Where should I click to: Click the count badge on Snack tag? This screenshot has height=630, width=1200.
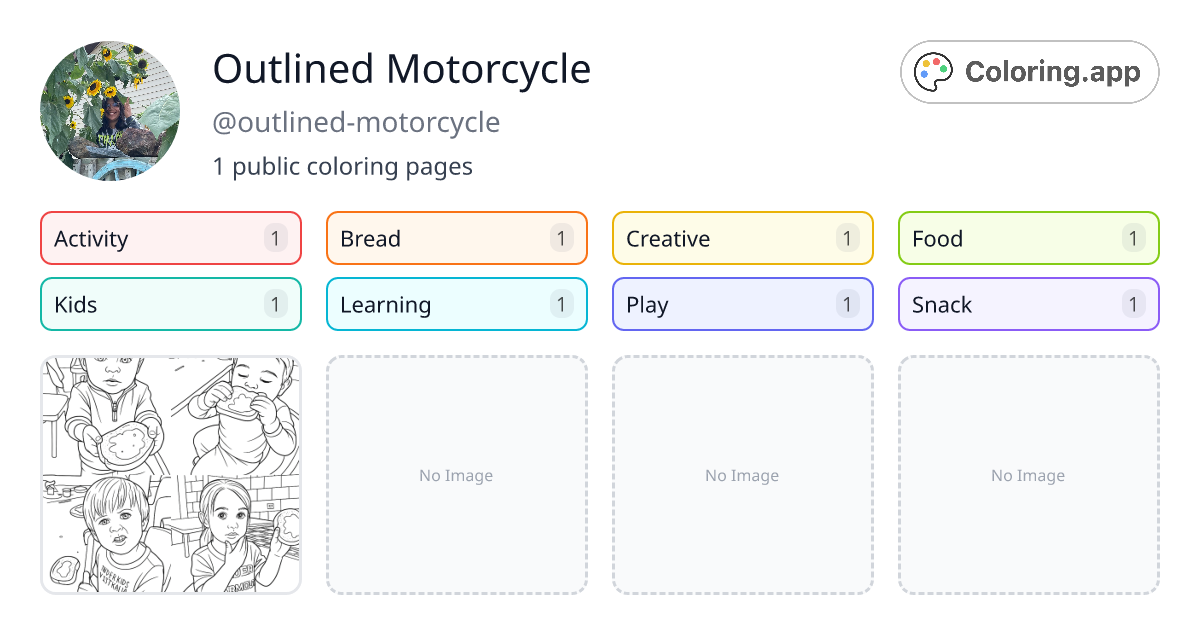pyautogui.click(x=1133, y=304)
